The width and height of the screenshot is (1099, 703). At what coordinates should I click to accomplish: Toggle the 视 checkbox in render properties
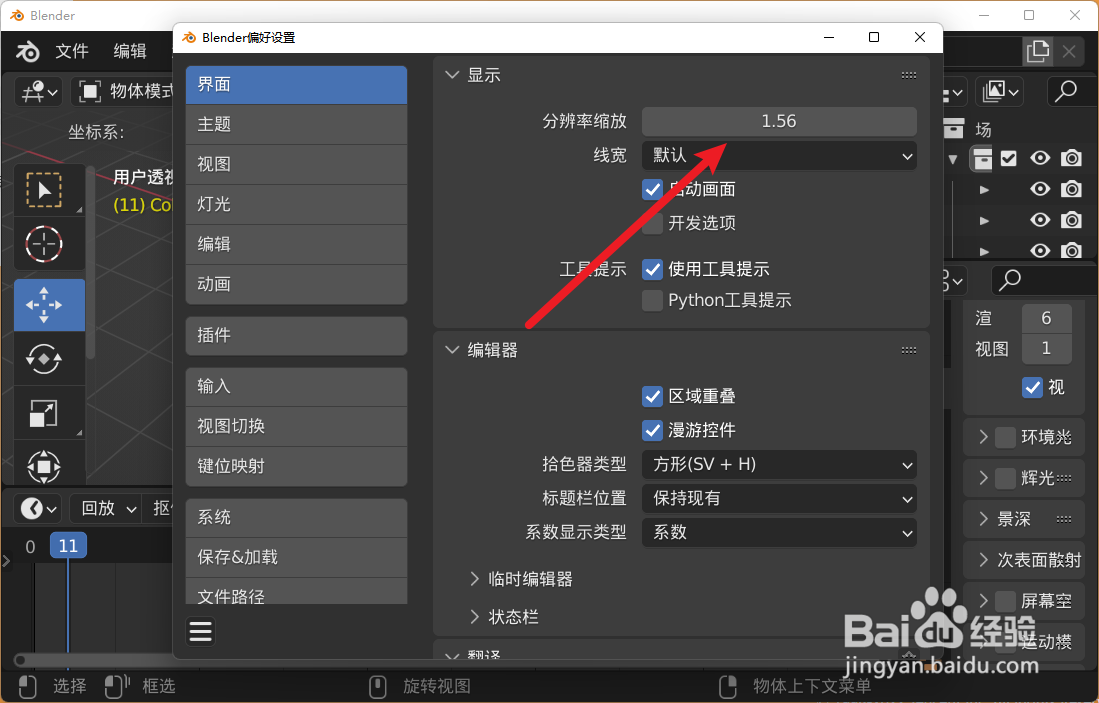1032,387
